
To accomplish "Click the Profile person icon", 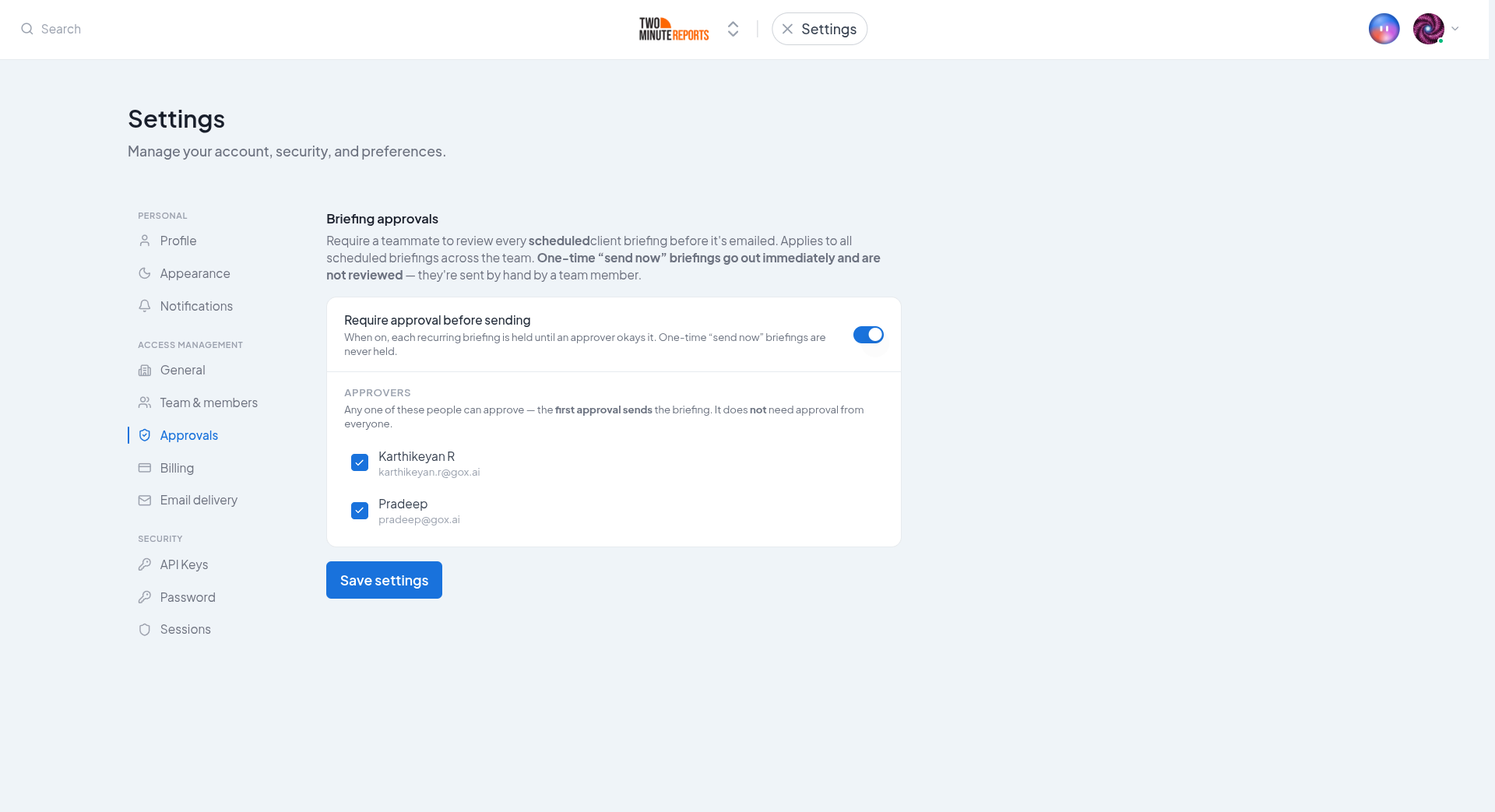I will tap(145, 241).
